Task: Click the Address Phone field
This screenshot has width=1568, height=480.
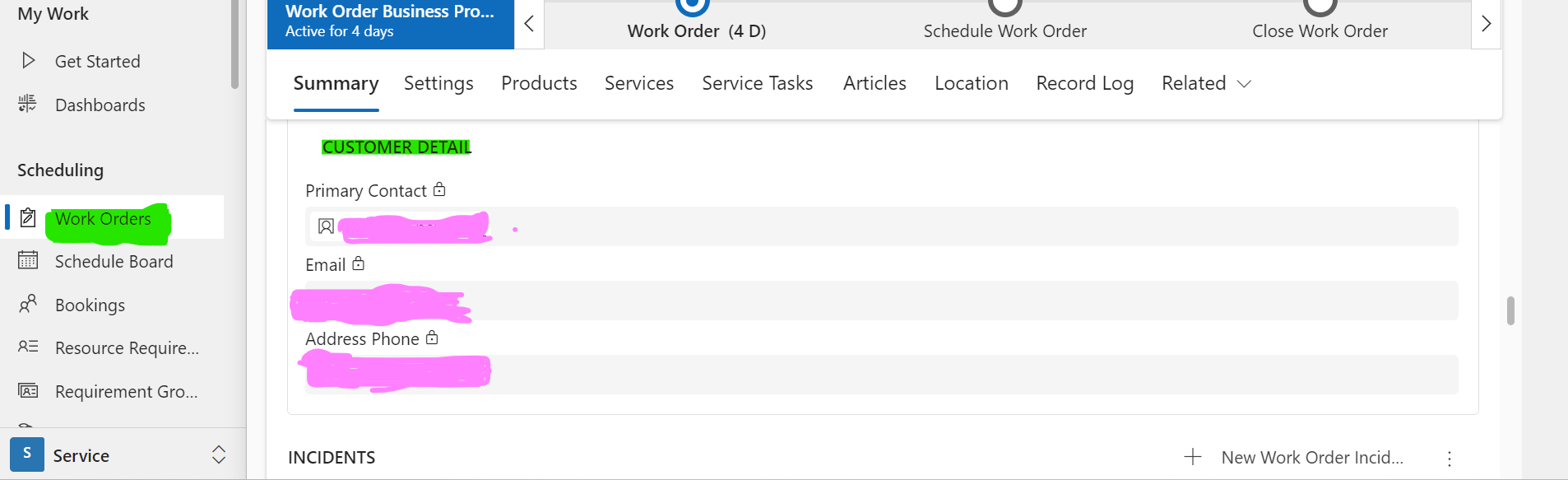Action: [x=881, y=375]
